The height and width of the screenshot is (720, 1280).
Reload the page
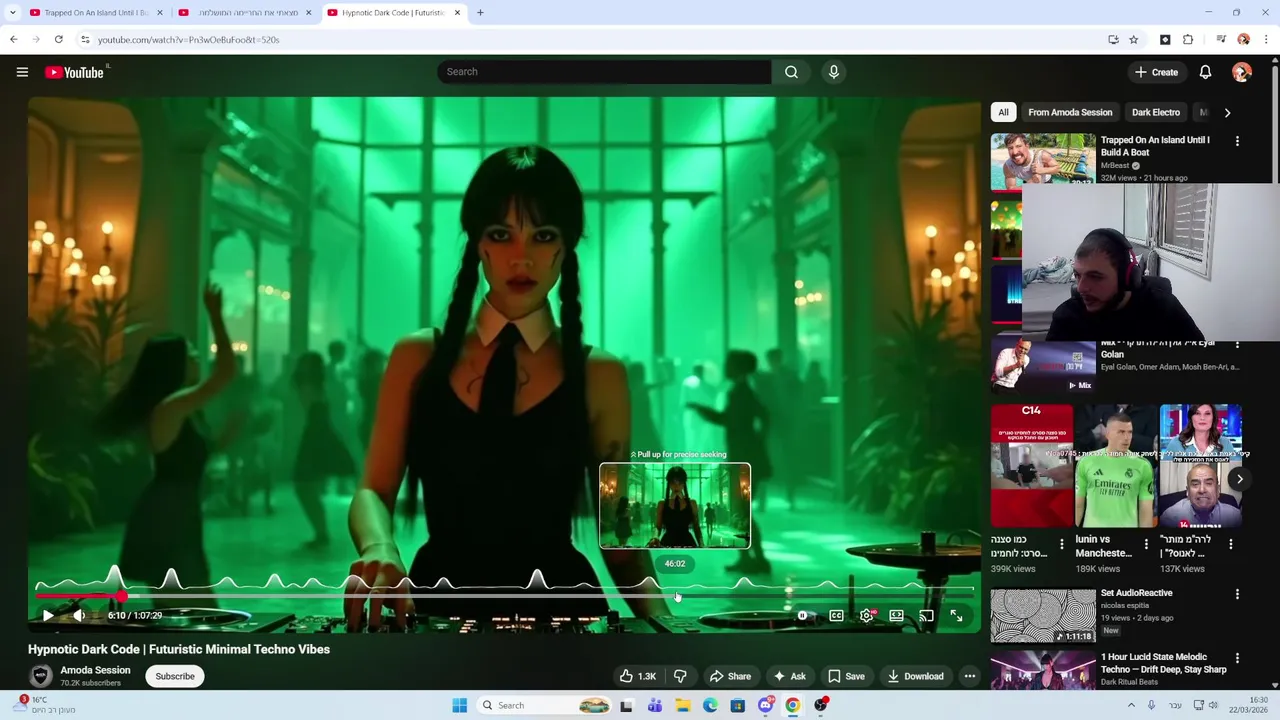pyautogui.click(x=59, y=40)
